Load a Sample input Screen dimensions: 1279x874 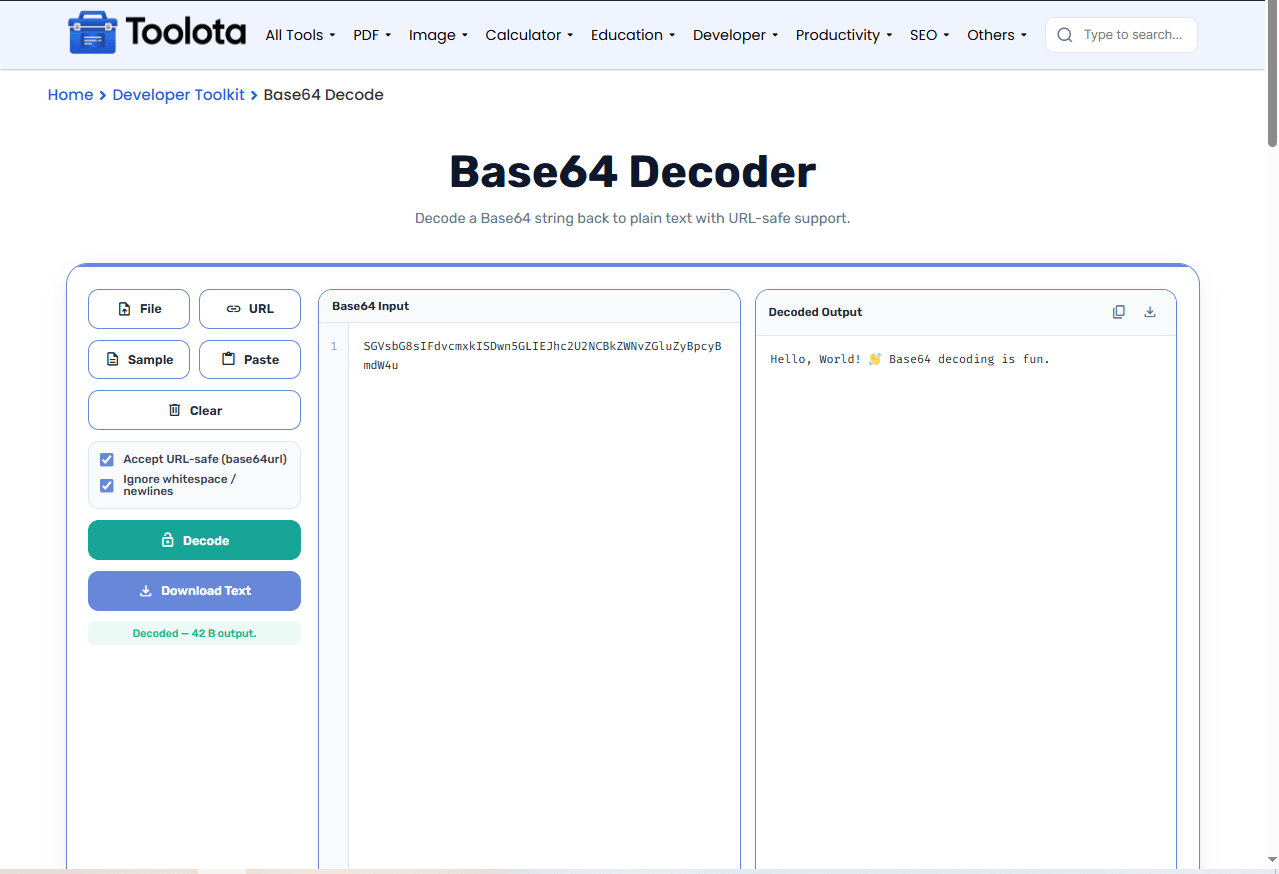coord(139,360)
